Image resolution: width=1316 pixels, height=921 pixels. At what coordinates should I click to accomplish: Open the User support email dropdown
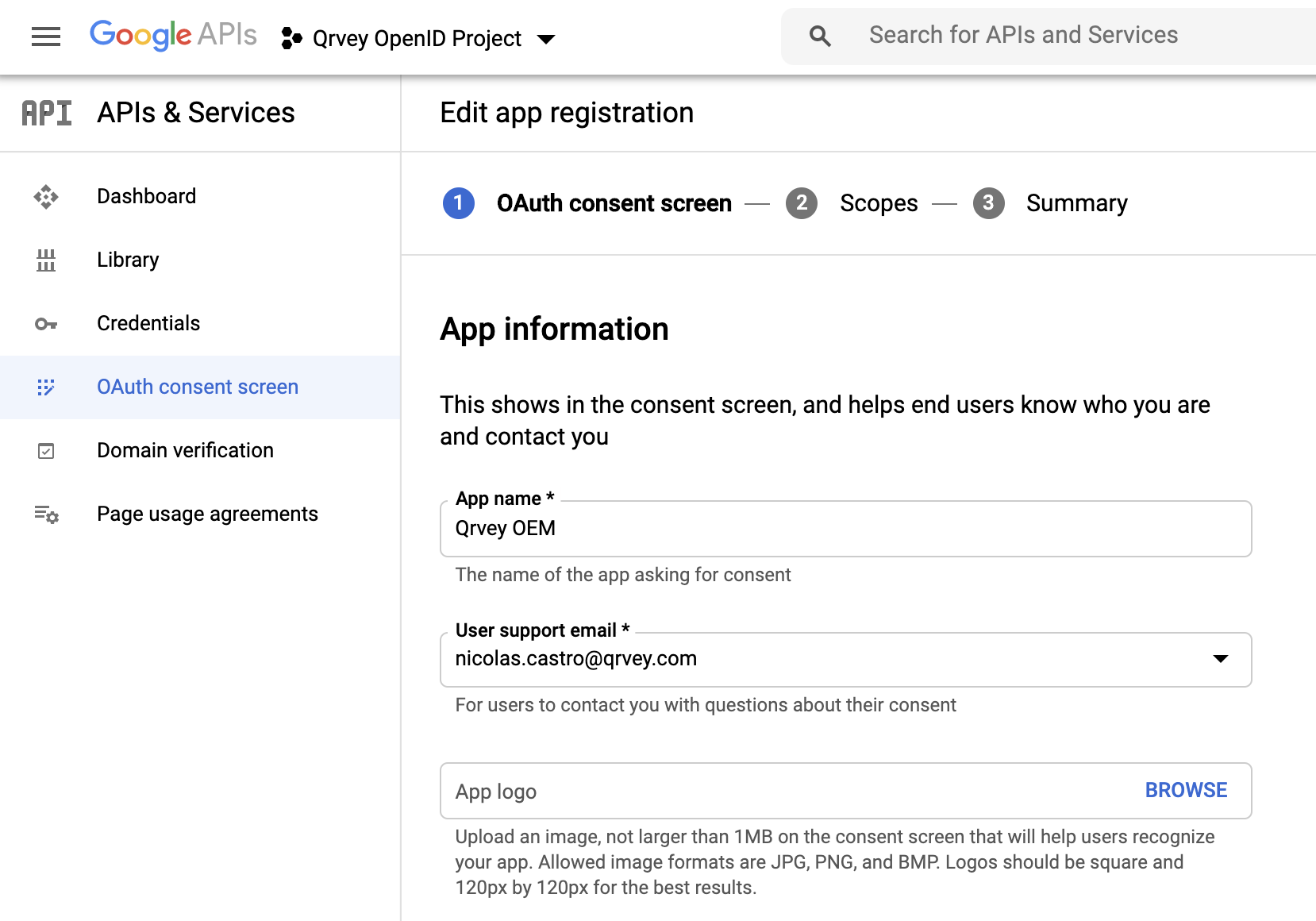pos(846,660)
